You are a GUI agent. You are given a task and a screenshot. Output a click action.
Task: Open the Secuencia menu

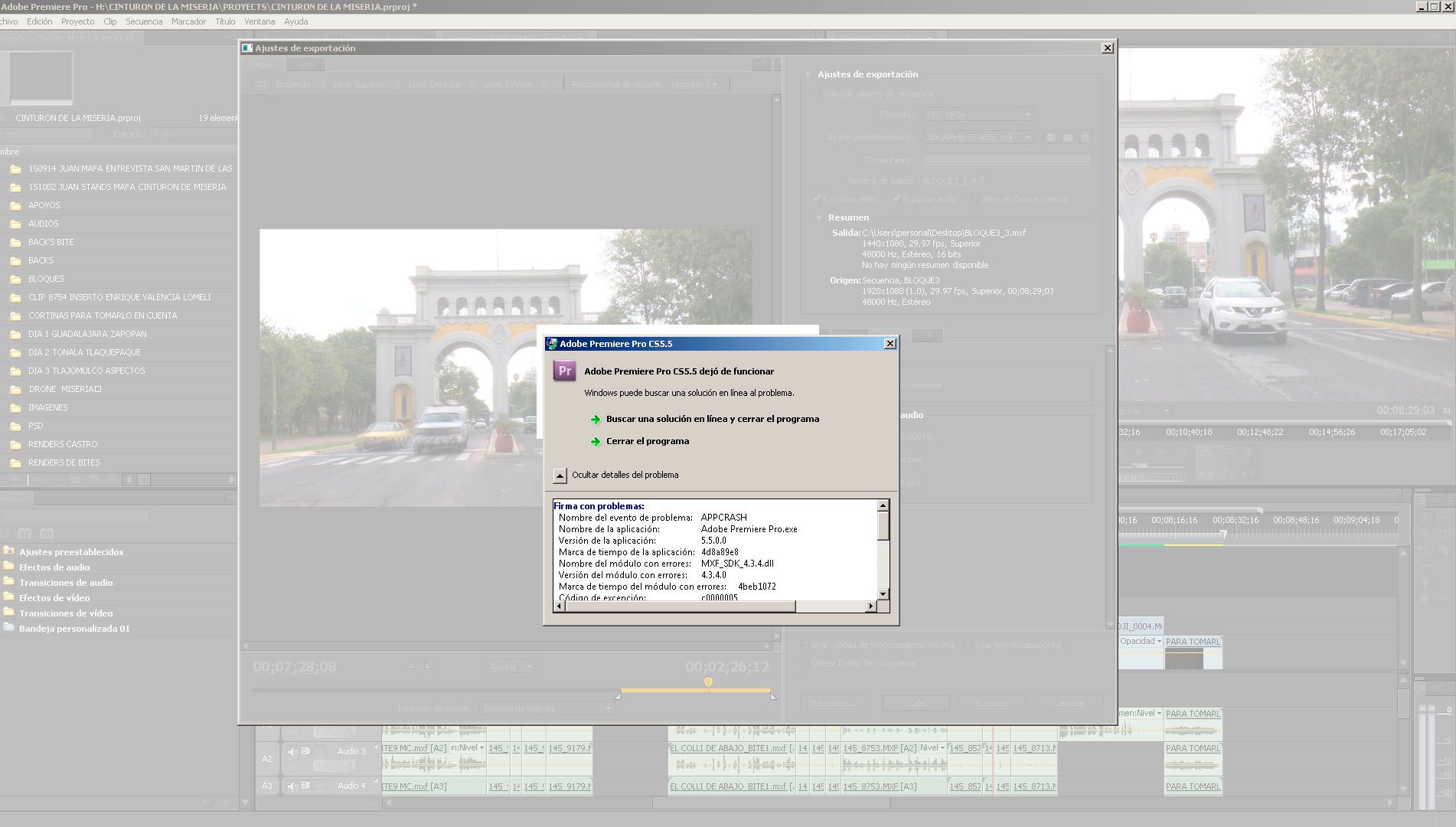pyautogui.click(x=144, y=21)
